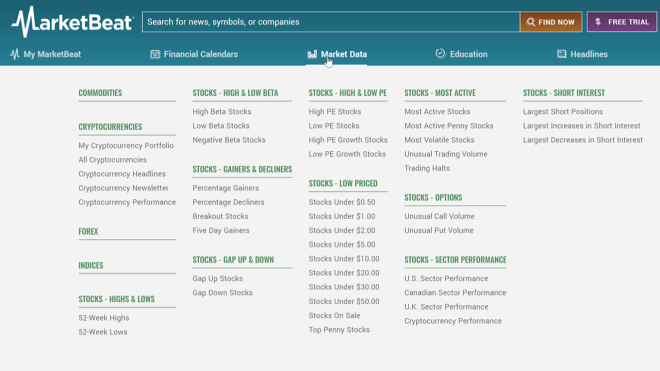Image resolution: width=660 pixels, height=371 pixels.
Task: Select the Market Data menu tab
Action: [337, 54]
